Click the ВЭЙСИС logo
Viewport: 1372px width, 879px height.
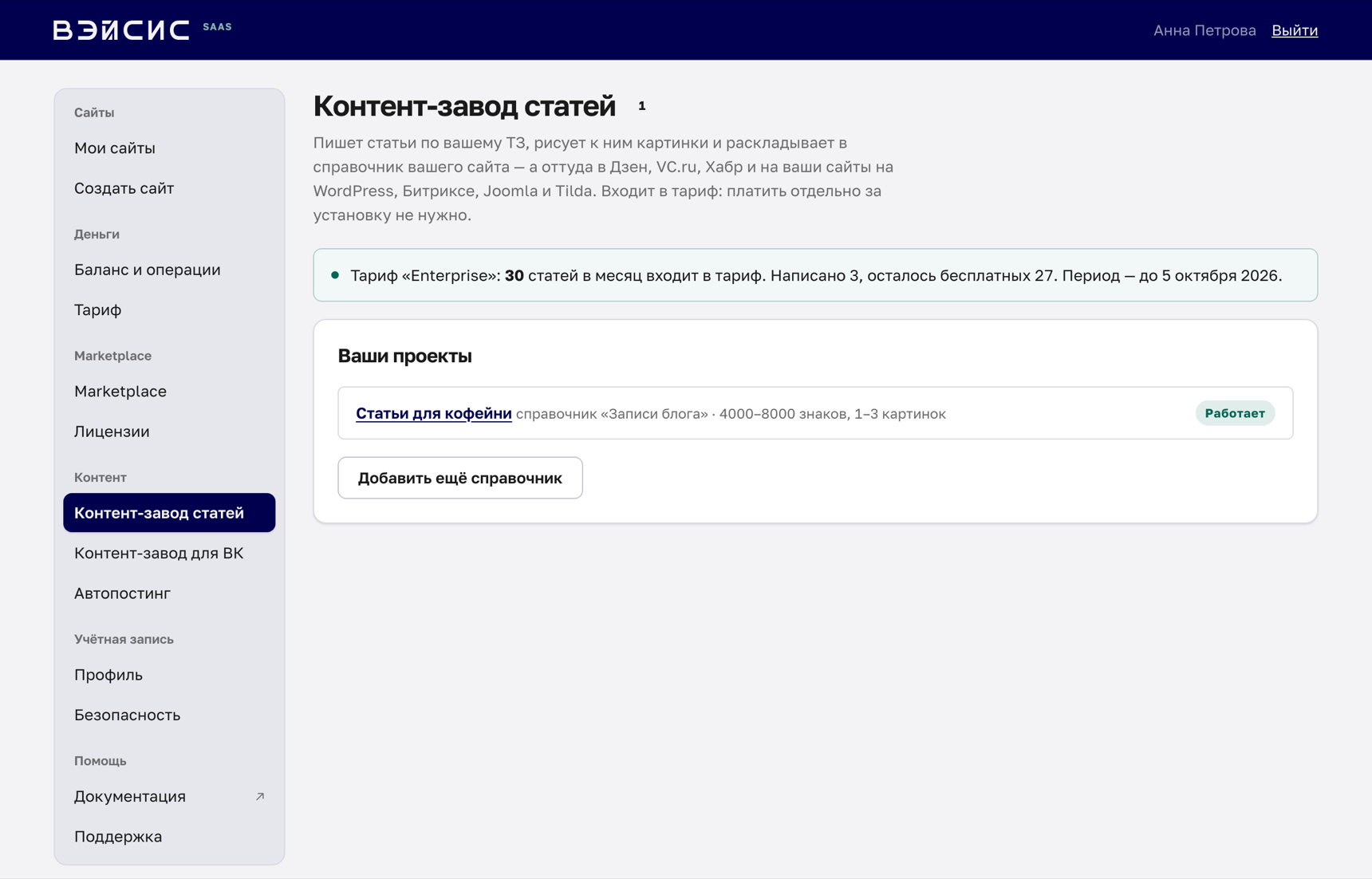click(x=121, y=30)
